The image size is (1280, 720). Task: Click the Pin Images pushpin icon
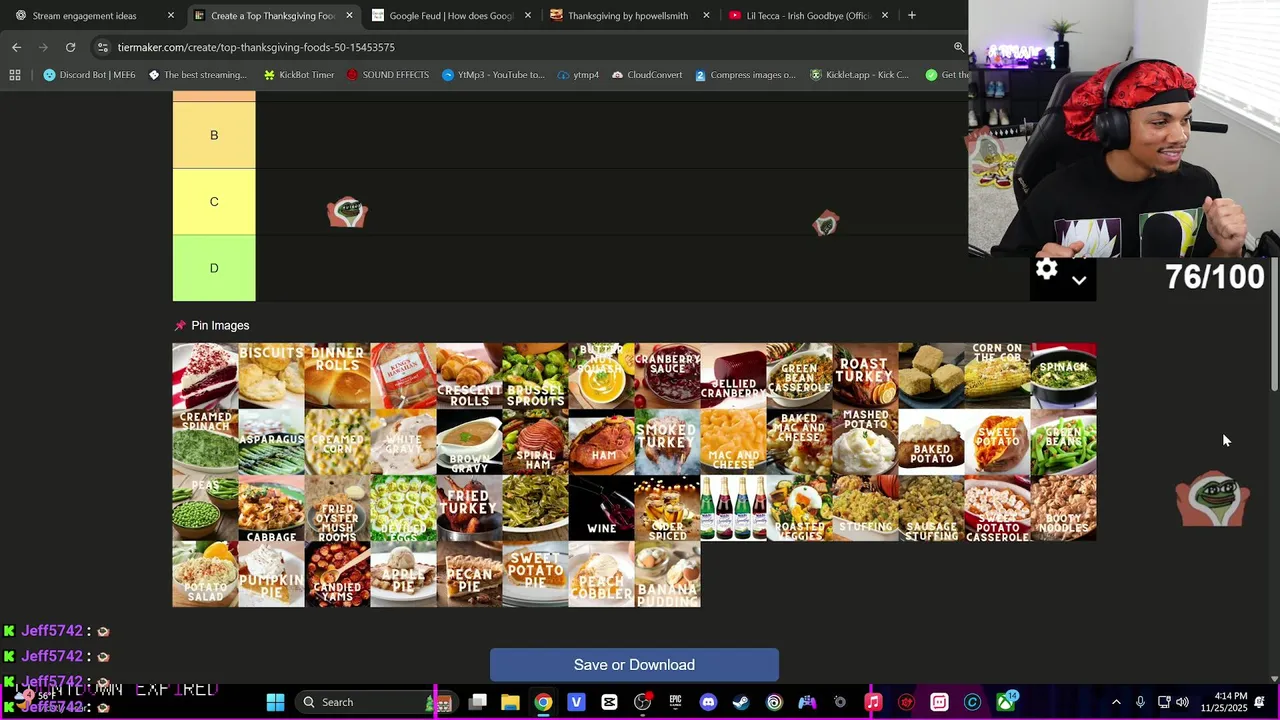click(x=180, y=326)
